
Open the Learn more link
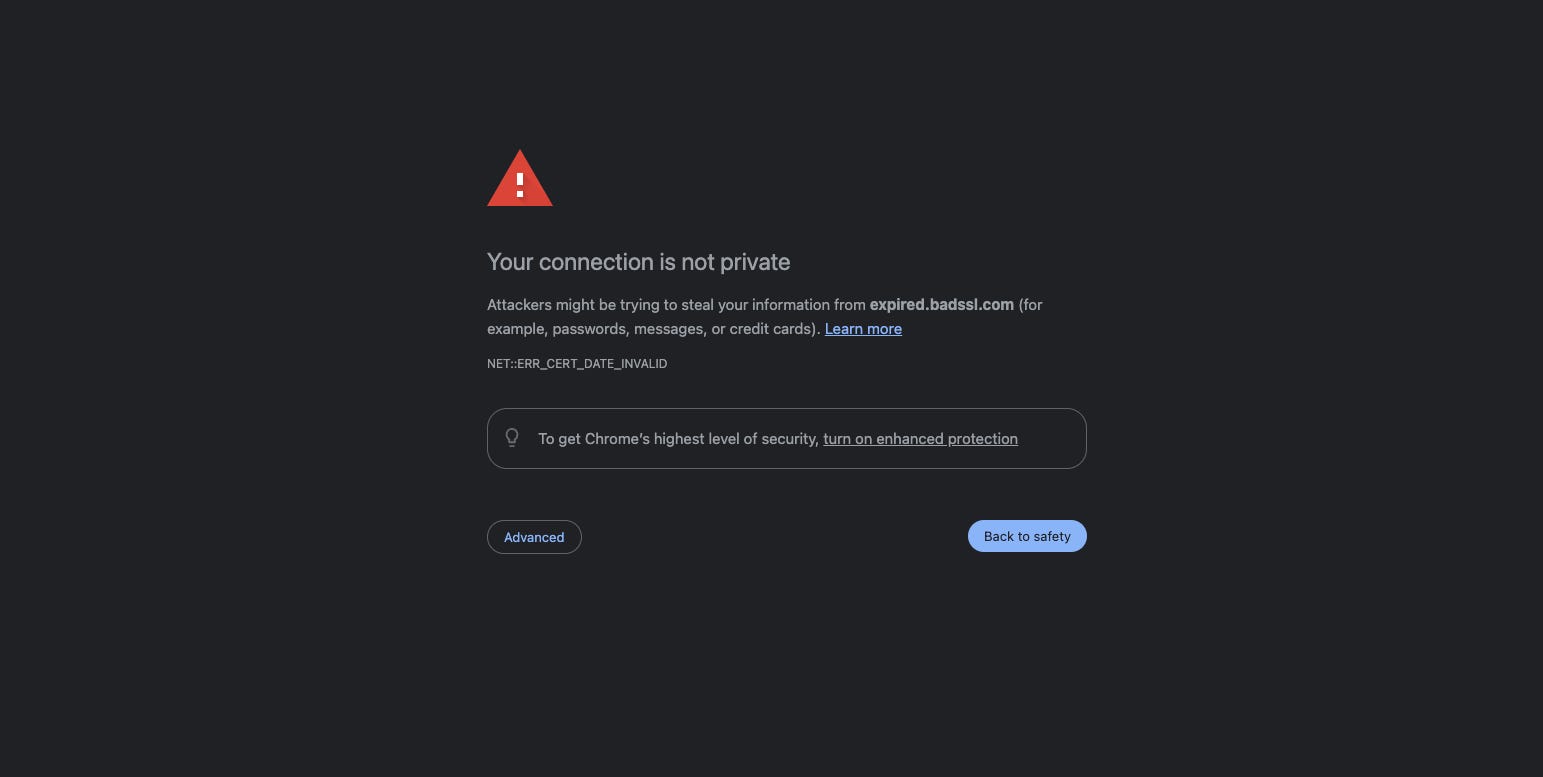863,329
